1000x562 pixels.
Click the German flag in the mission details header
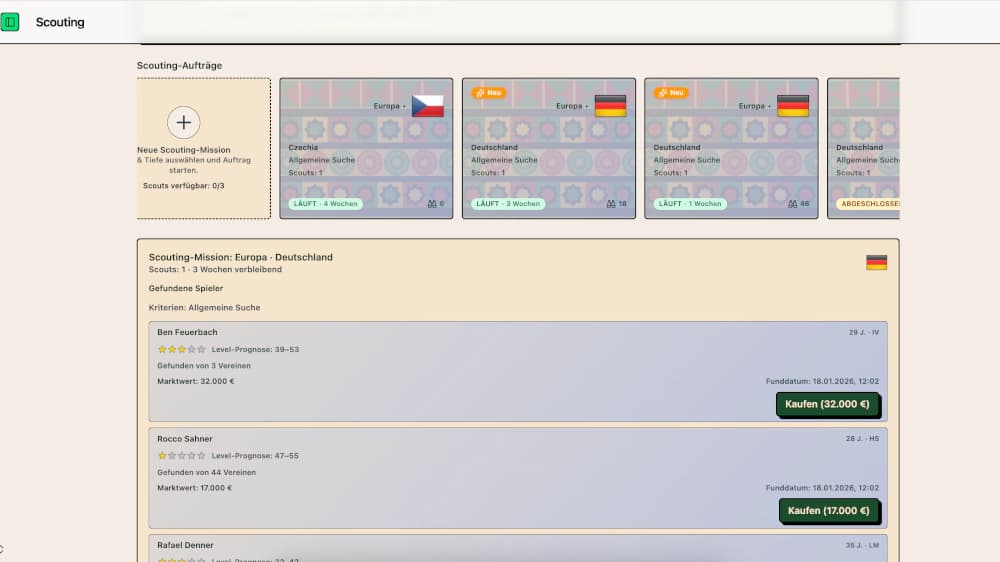tap(876, 263)
